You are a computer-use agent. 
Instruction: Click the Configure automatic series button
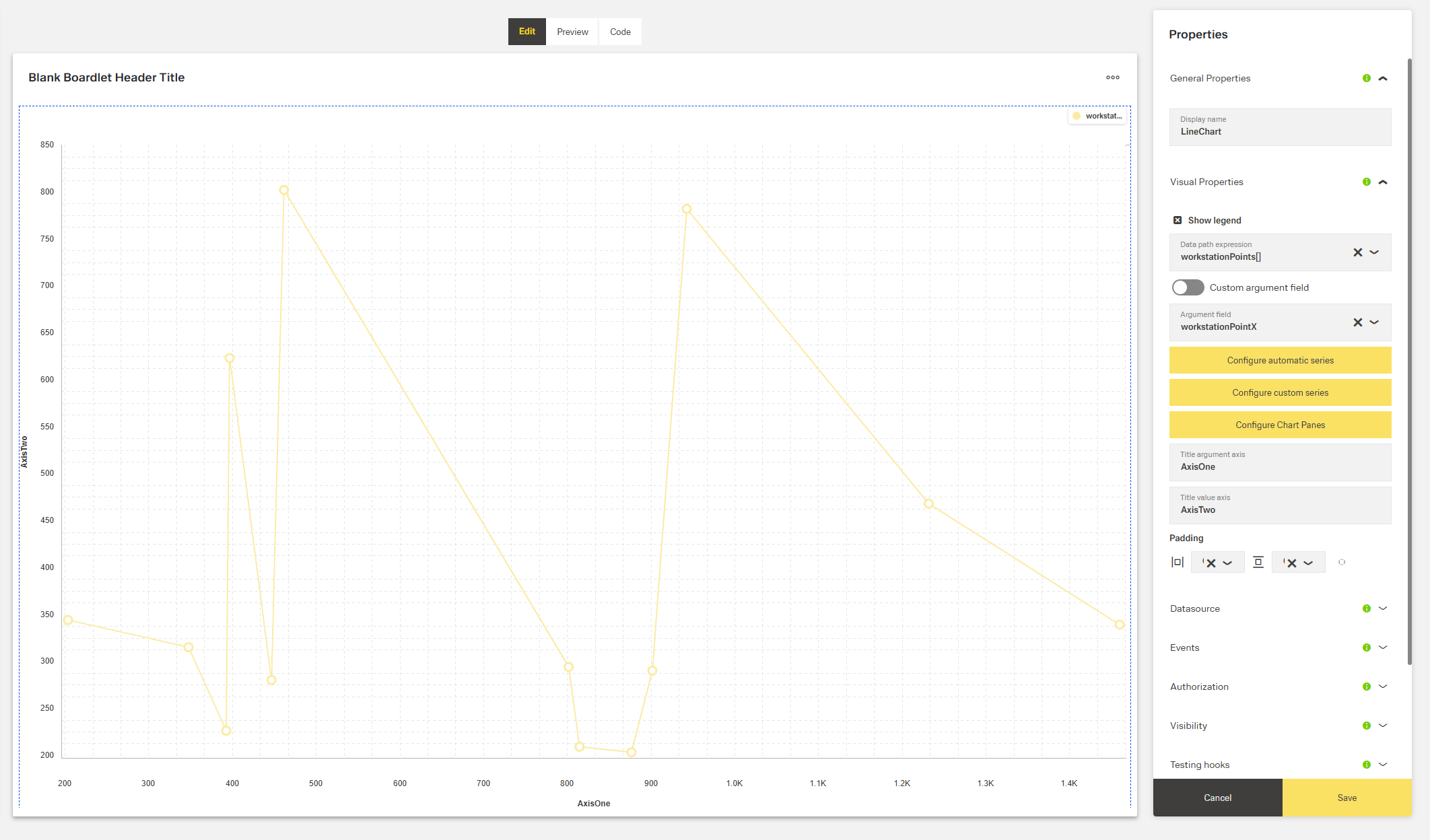coord(1280,360)
